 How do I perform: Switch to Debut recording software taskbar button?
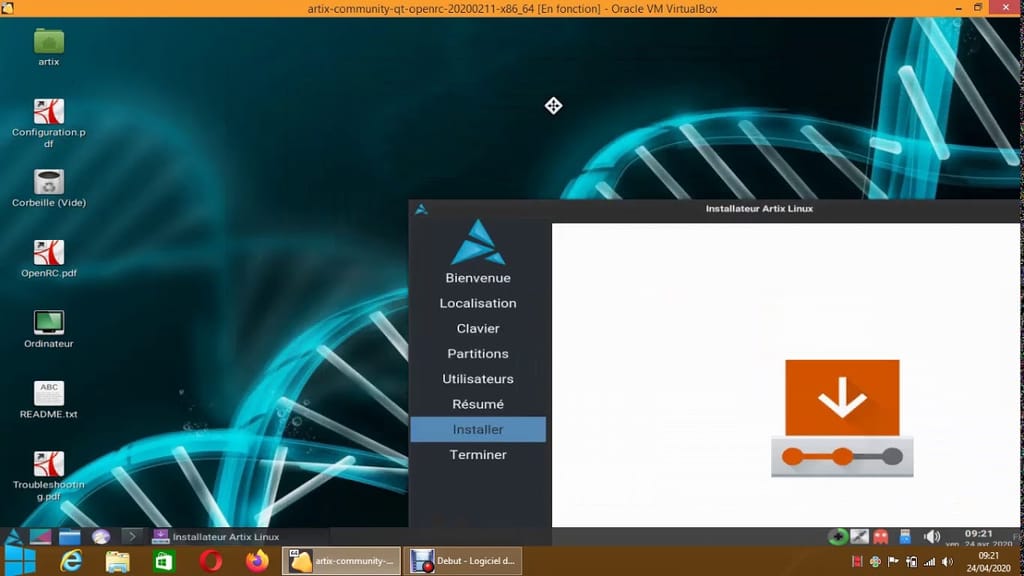(463, 561)
